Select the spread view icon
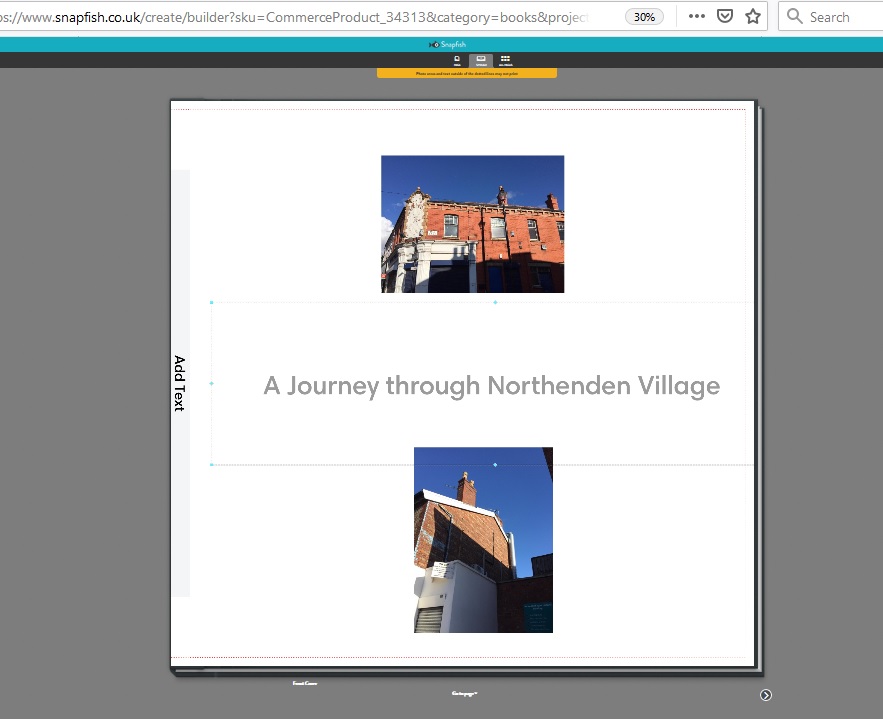The width and height of the screenshot is (883, 719). [x=481, y=61]
